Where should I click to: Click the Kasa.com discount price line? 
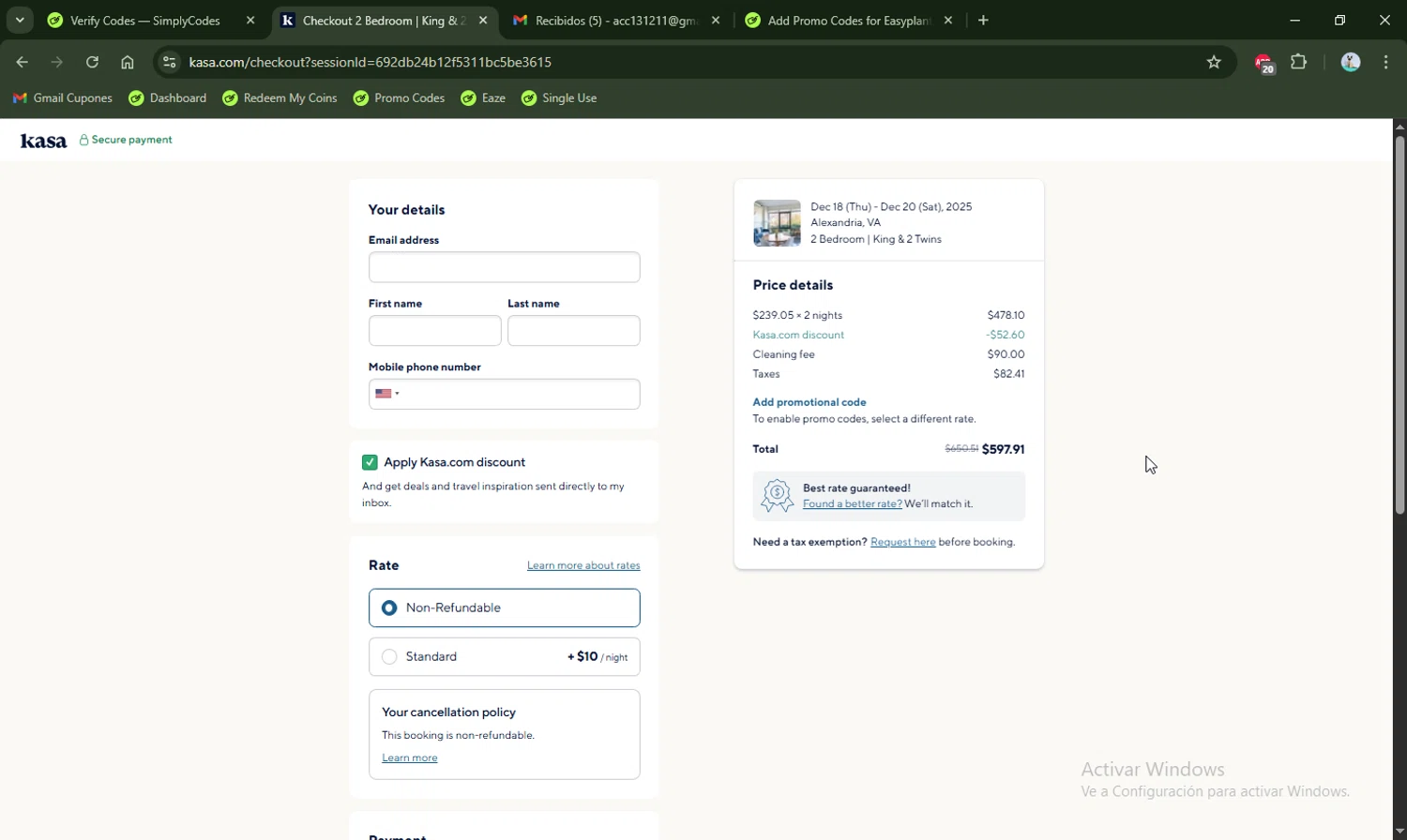pyautogui.click(x=888, y=335)
